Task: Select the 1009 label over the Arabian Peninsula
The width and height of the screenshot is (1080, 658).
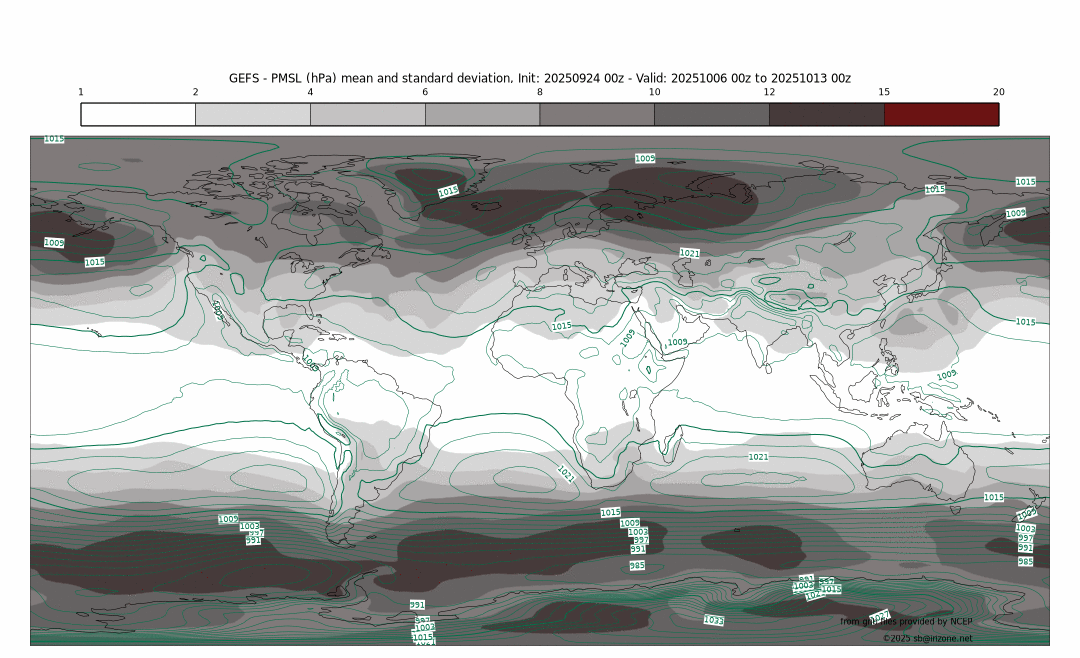Action: pyautogui.click(x=677, y=342)
